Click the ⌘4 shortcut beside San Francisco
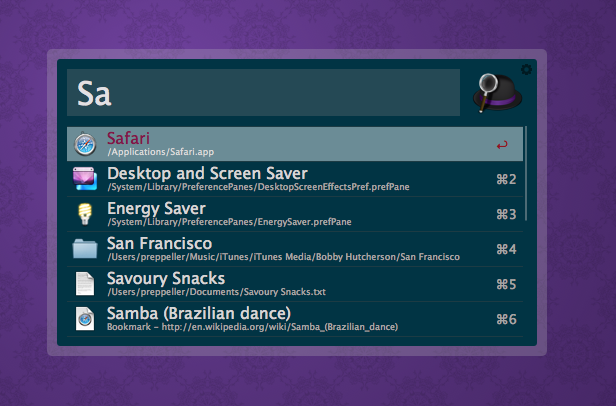 pos(505,250)
